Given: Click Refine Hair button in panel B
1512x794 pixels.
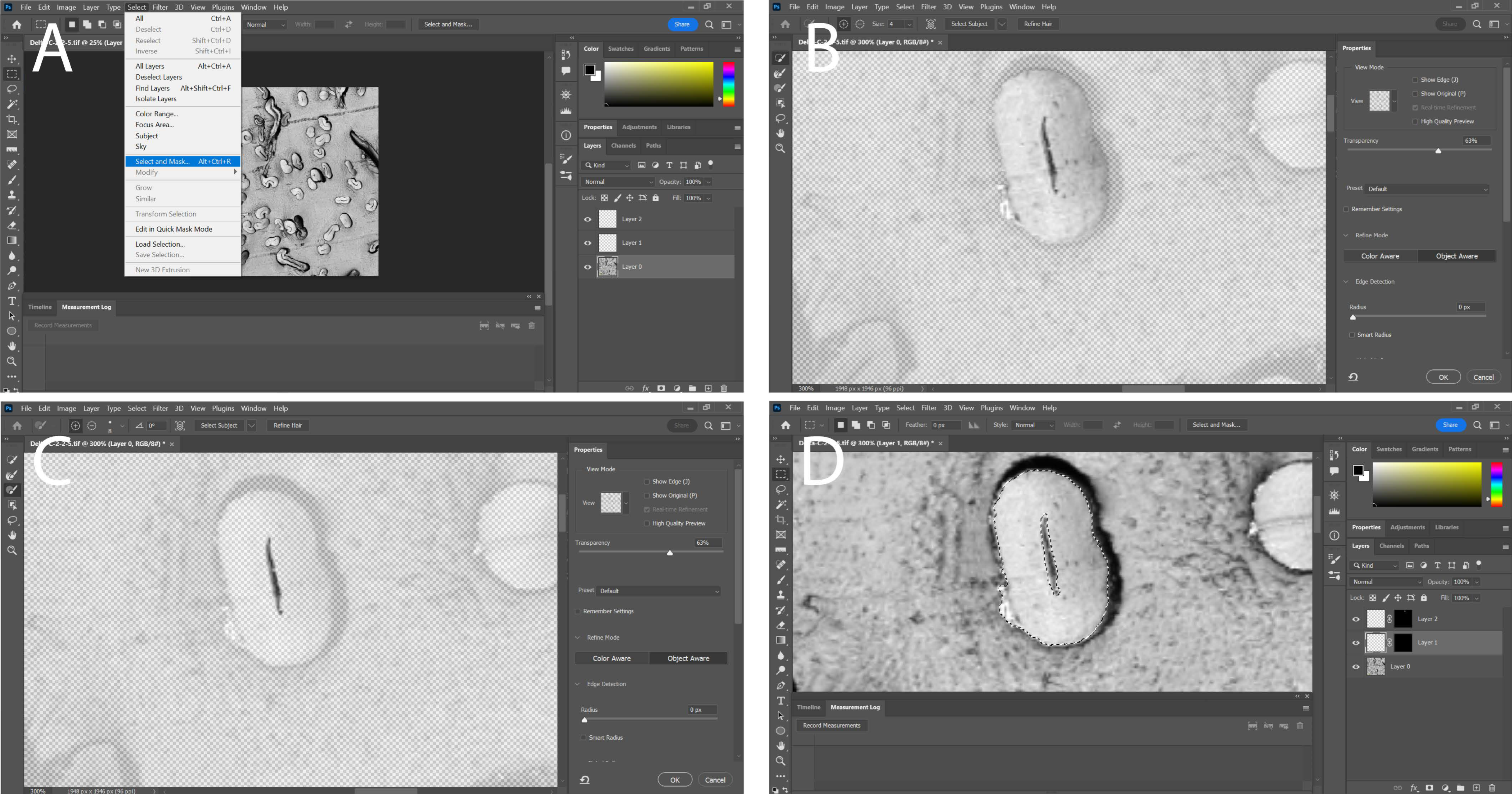Looking at the screenshot, I should (x=1038, y=24).
